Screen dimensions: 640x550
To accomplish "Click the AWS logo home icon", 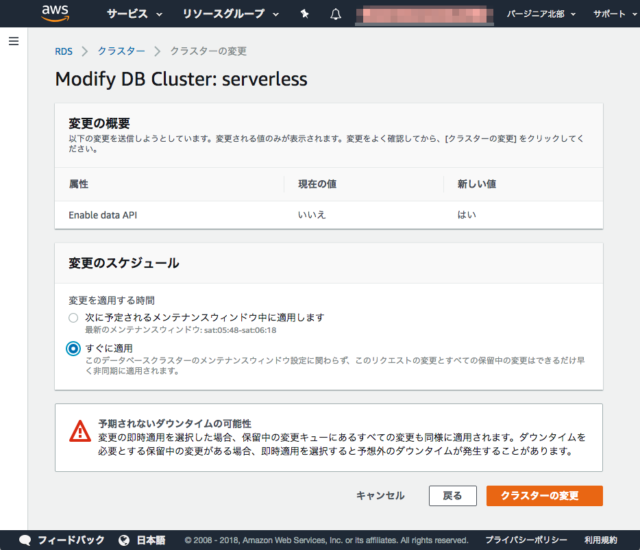I will coord(55,13).
